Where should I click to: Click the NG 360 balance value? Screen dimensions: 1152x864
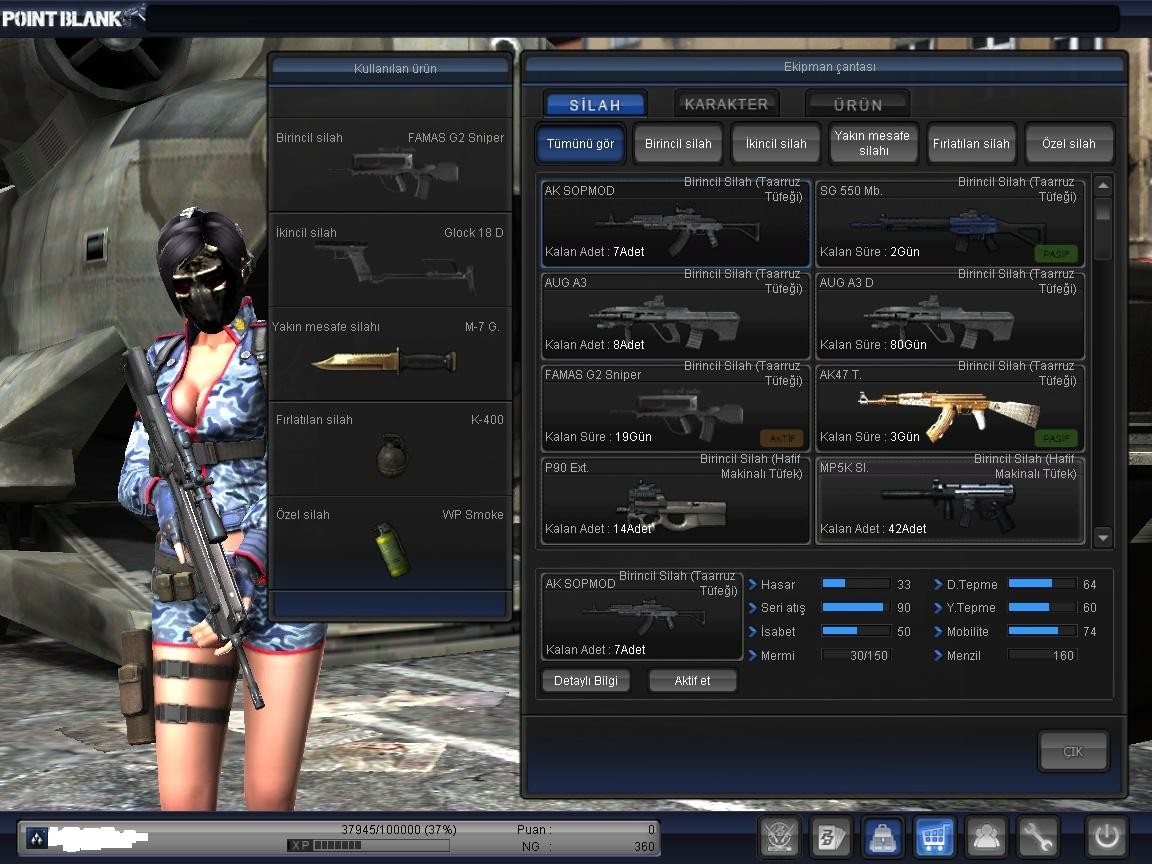point(644,846)
